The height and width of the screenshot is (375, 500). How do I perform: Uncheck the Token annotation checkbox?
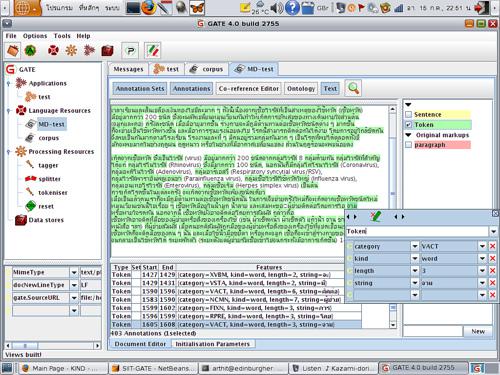point(408,125)
